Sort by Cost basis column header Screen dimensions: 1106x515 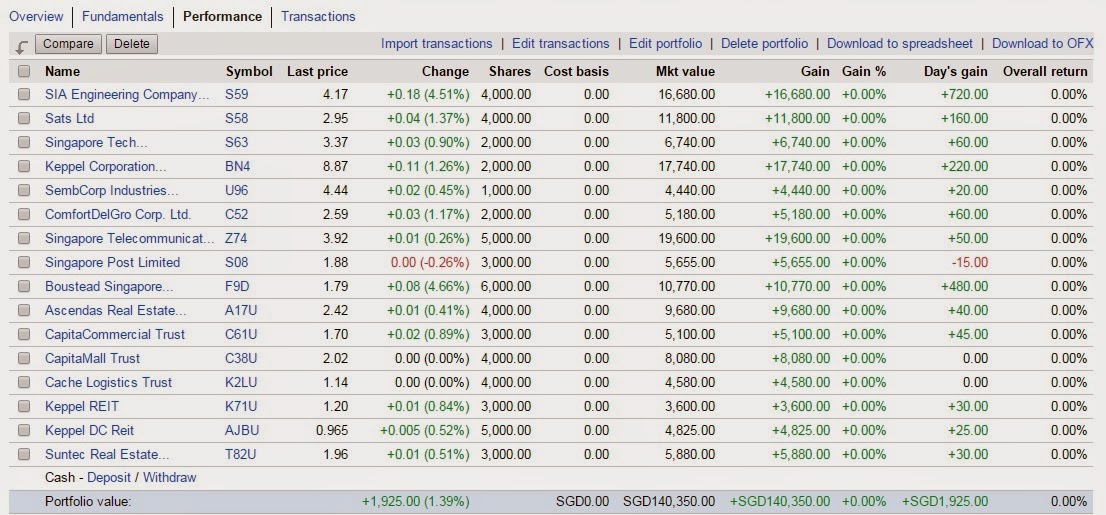pyautogui.click(x=576, y=71)
